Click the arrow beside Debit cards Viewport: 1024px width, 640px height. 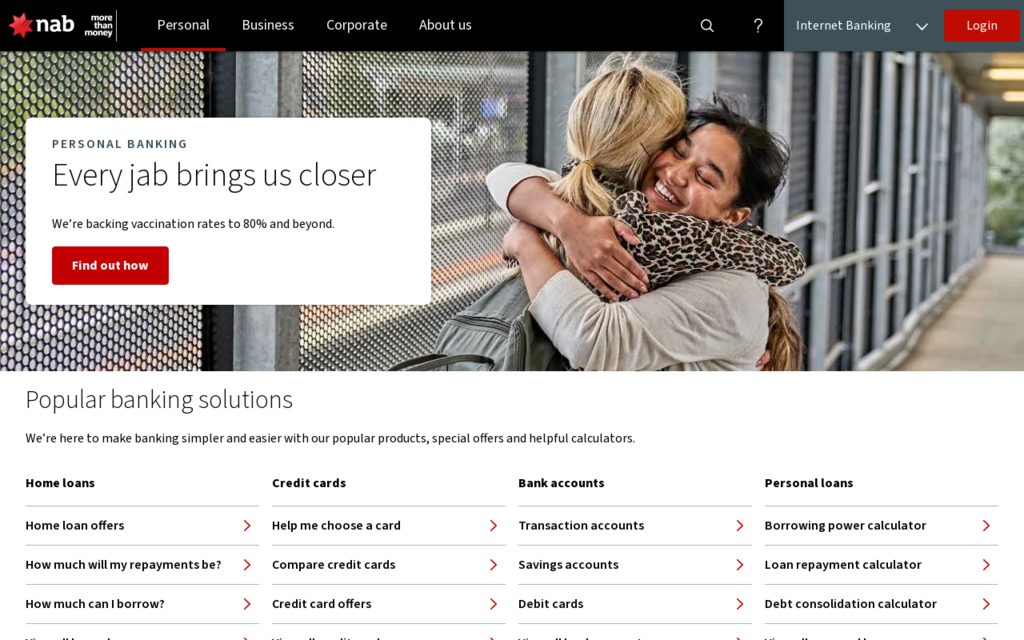pyautogui.click(x=740, y=604)
